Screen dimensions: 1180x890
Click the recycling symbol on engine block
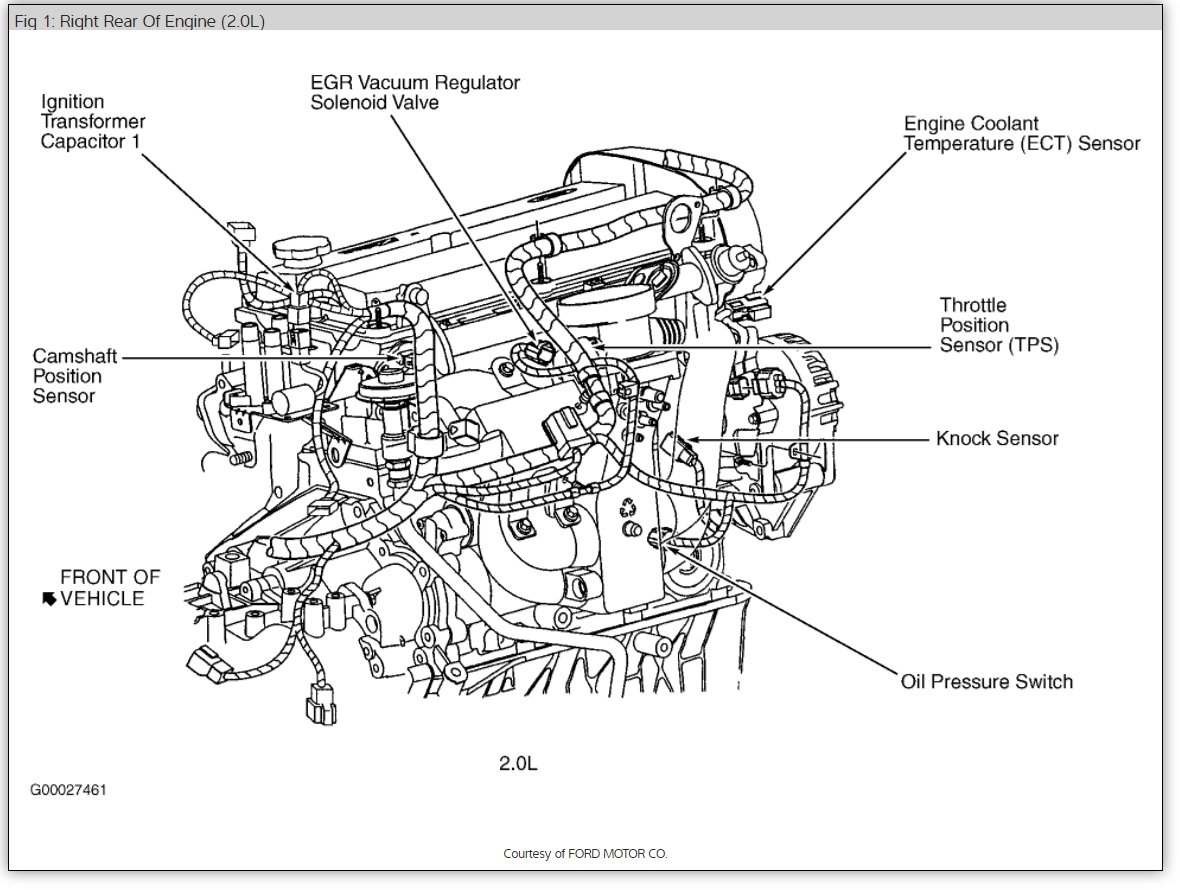628,508
